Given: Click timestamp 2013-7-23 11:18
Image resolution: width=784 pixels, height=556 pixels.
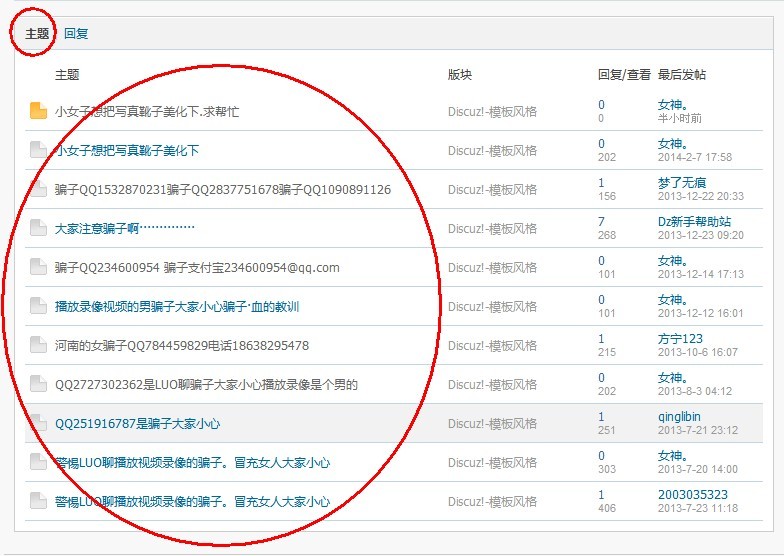Looking at the screenshot, I should click(x=698, y=508).
